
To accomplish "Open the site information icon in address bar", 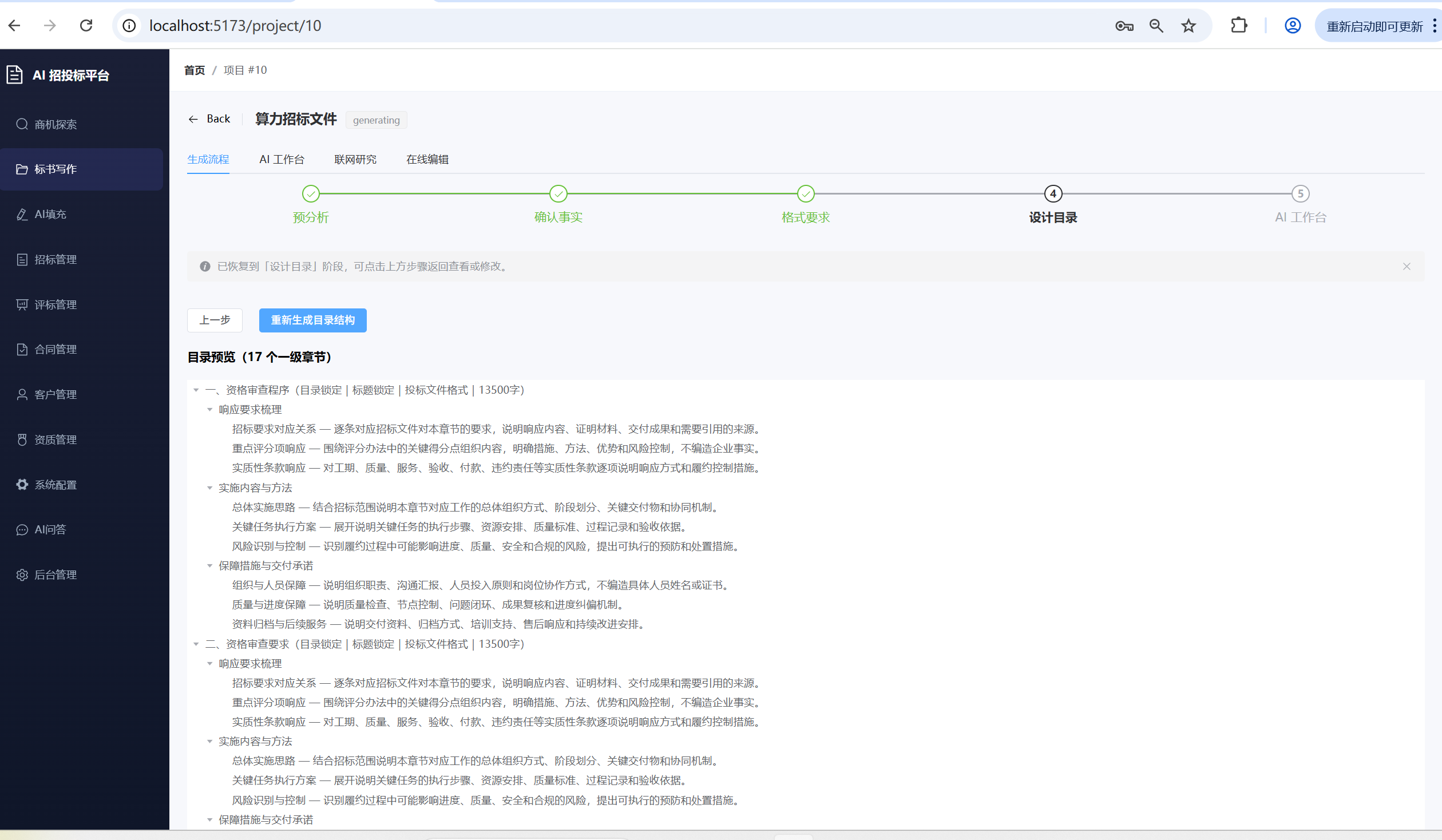I will pyautogui.click(x=130, y=26).
